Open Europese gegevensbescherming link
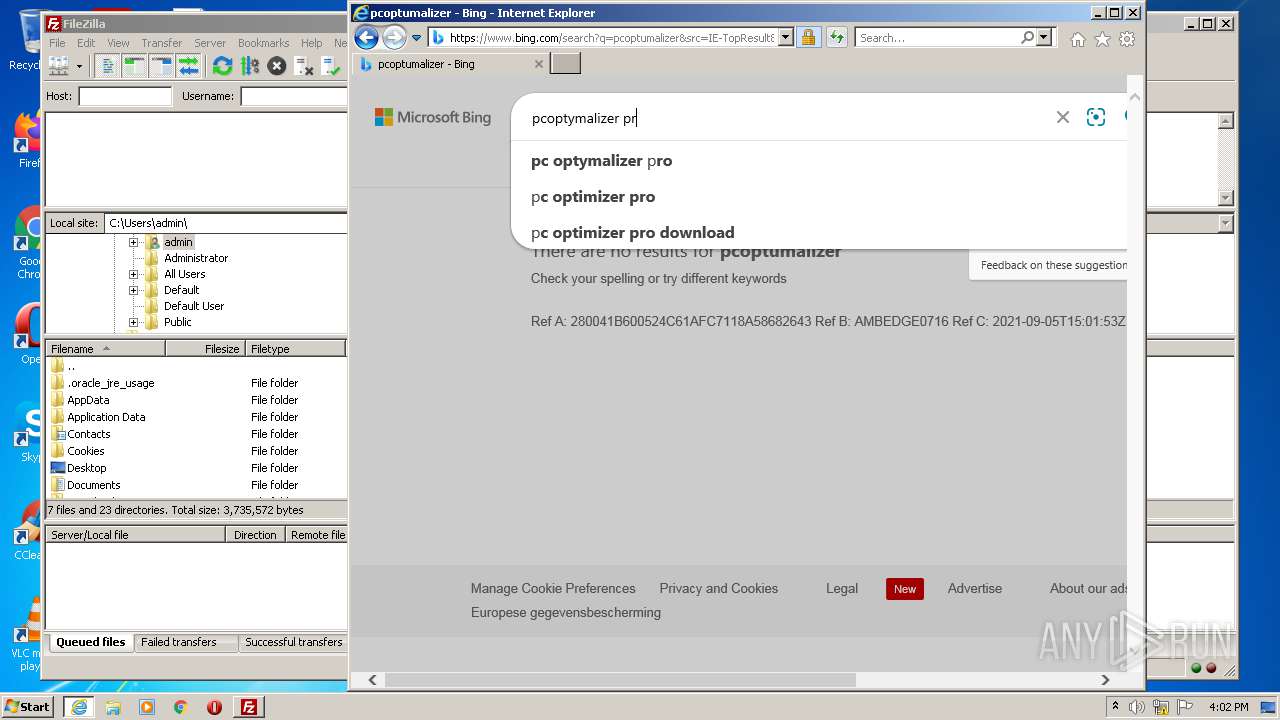Viewport: 1280px width, 720px height. pyautogui.click(x=566, y=612)
